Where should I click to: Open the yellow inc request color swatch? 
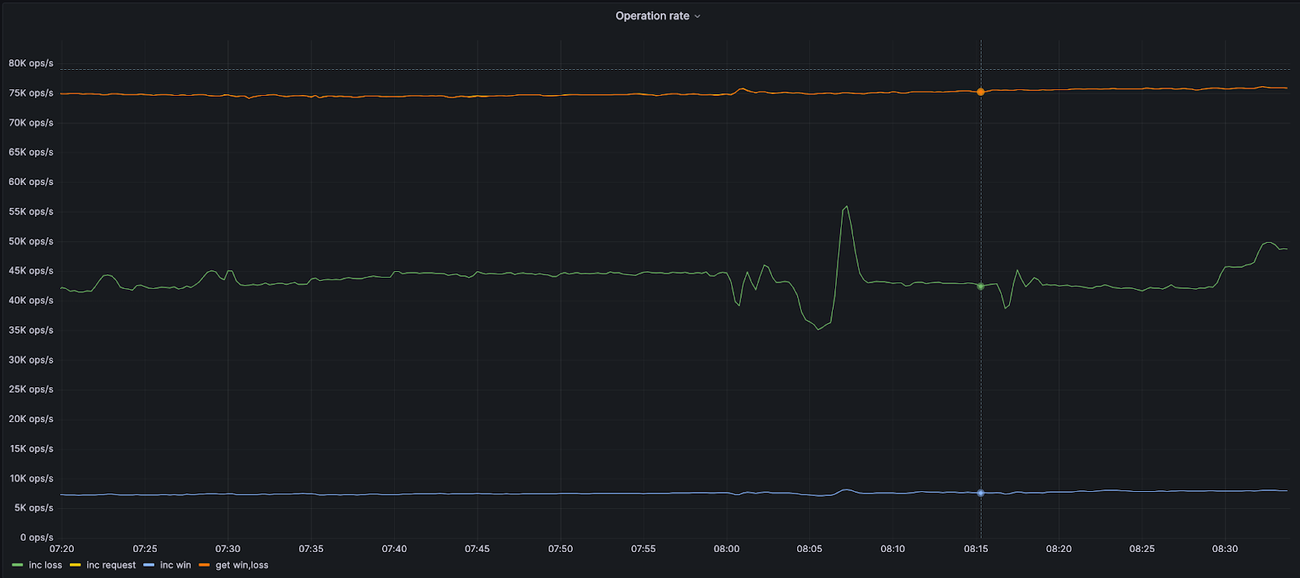pyautogui.click(x=75, y=565)
